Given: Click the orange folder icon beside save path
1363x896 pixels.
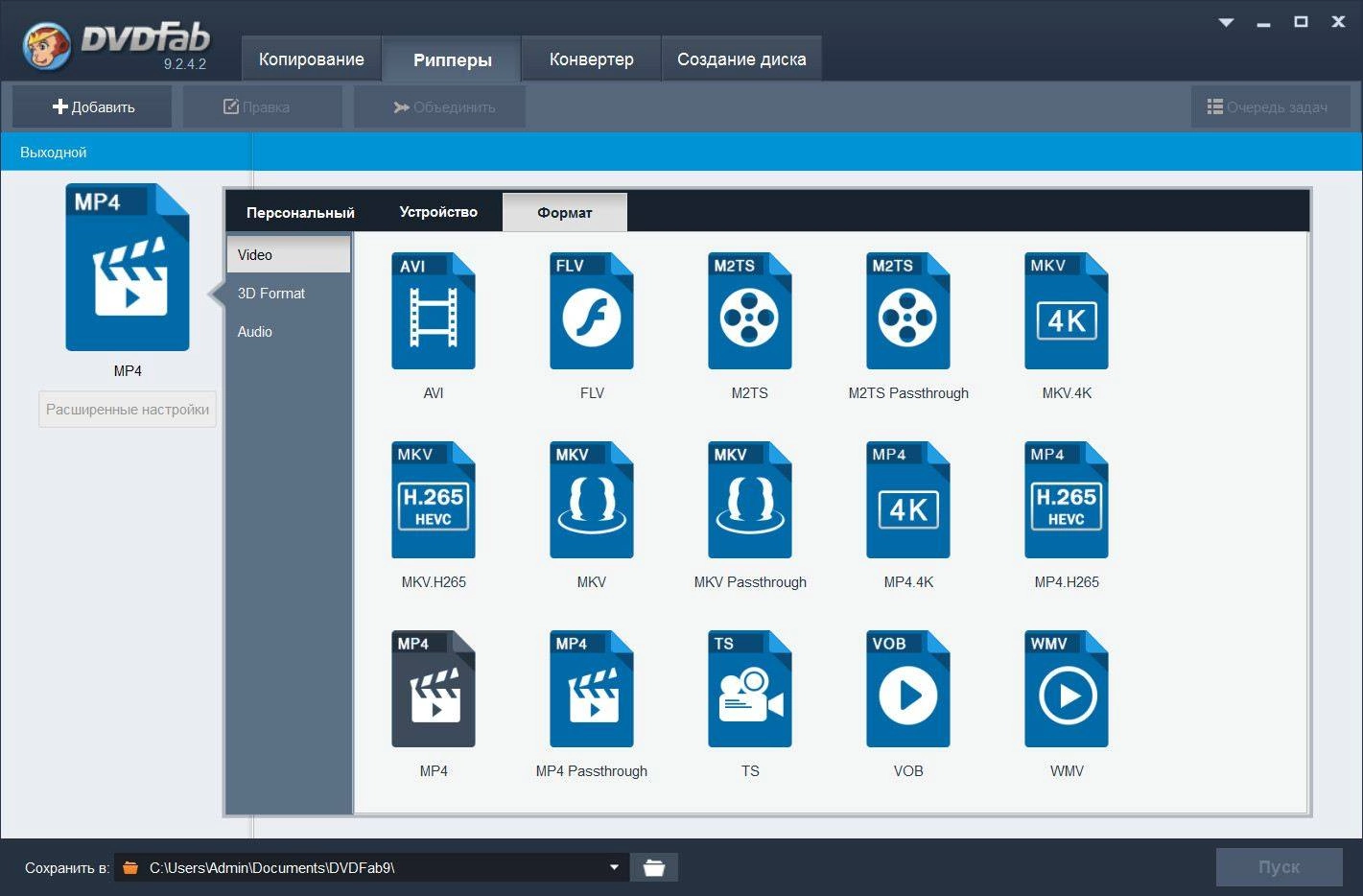Looking at the screenshot, I should tap(130, 867).
